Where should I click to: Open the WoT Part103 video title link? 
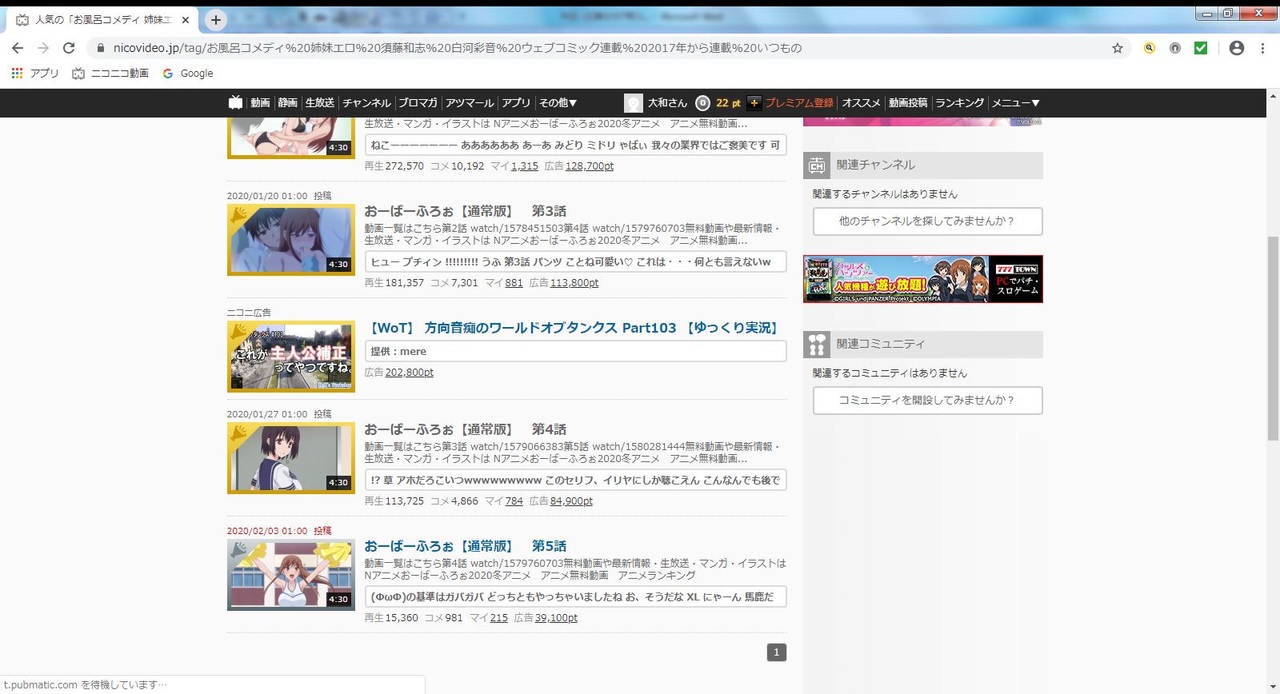(573, 328)
